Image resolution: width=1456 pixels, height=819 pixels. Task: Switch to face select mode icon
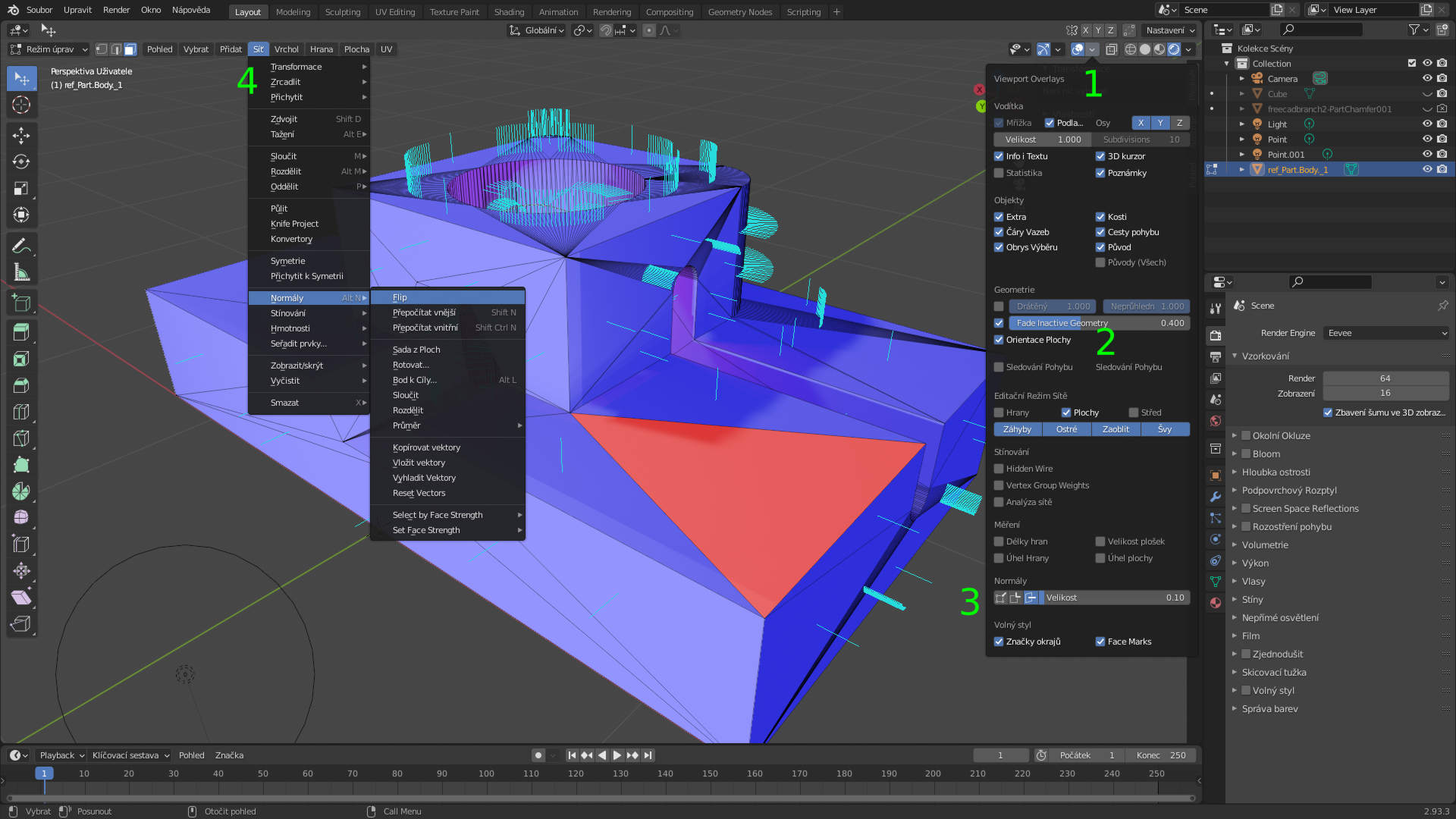pyautogui.click(x=130, y=49)
